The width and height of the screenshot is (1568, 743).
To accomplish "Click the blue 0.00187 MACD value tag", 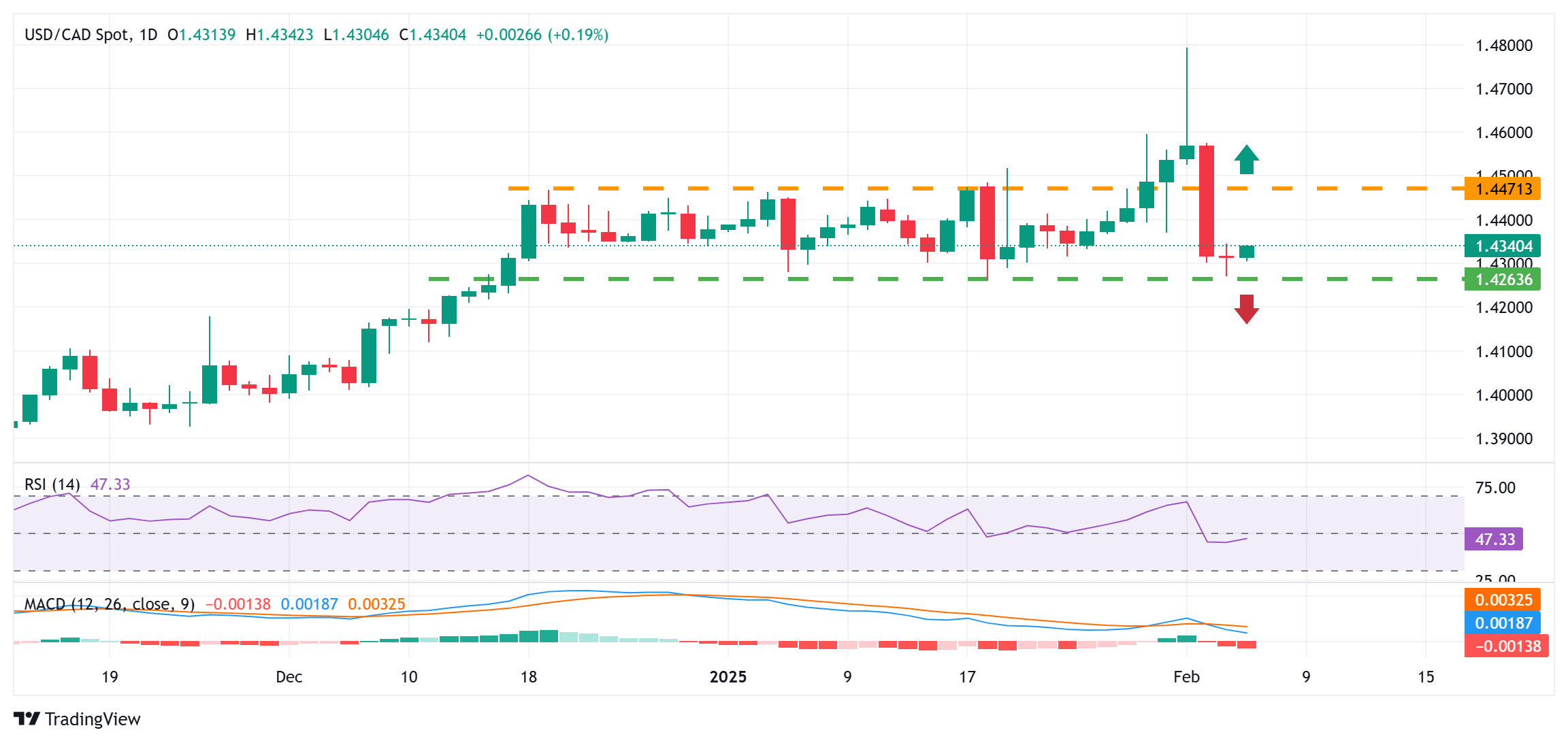I will 1503,623.
